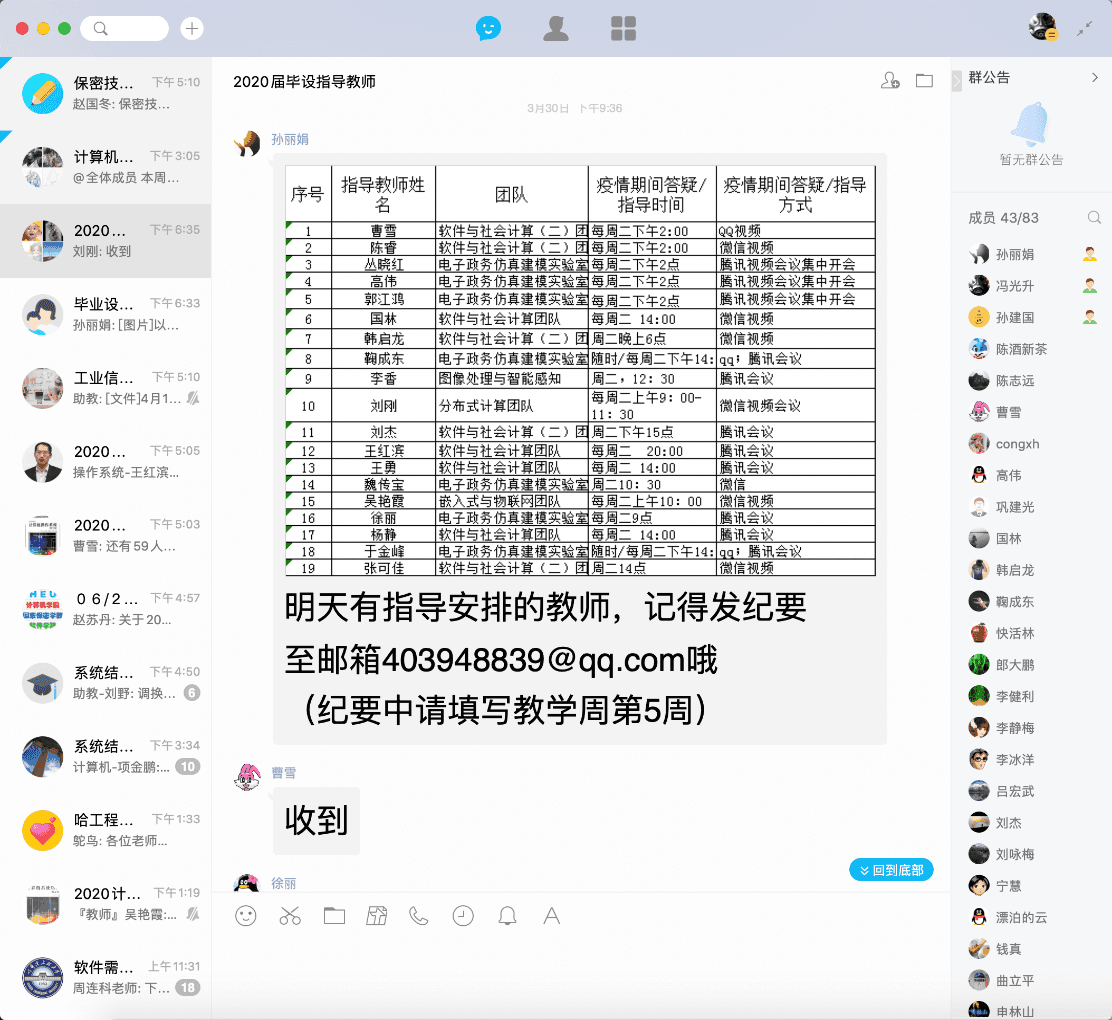Open the emoji picker in chat toolbar
The width and height of the screenshot is (1112, 1020).
[x=246, y=915]
